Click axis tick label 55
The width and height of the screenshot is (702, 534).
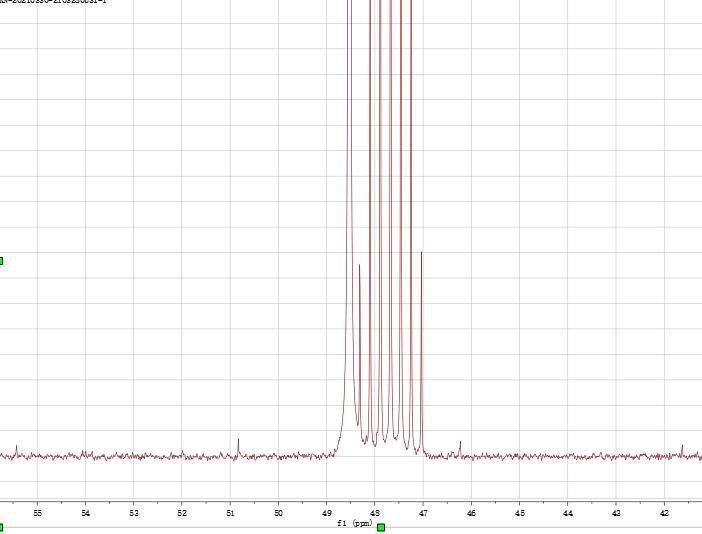click(x=38, y=513)
